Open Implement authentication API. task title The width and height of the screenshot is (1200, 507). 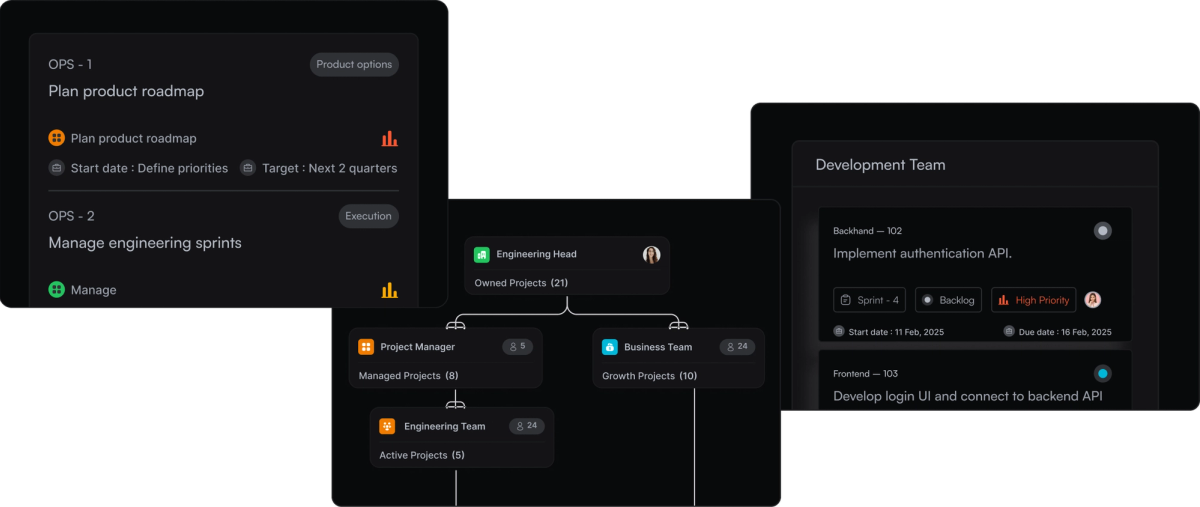point(923,254)
